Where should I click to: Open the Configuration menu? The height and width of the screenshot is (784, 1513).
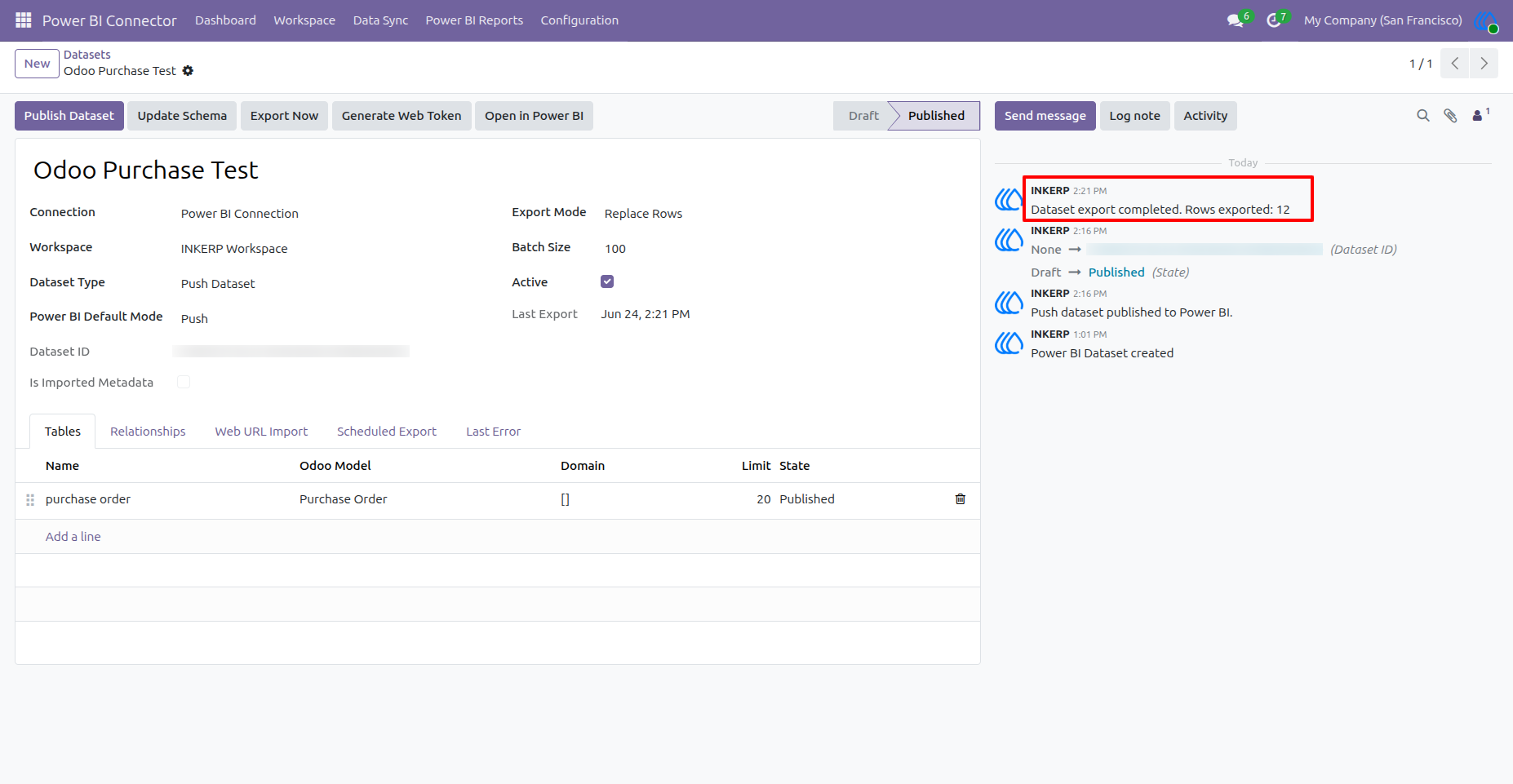(x=579, y=20)
